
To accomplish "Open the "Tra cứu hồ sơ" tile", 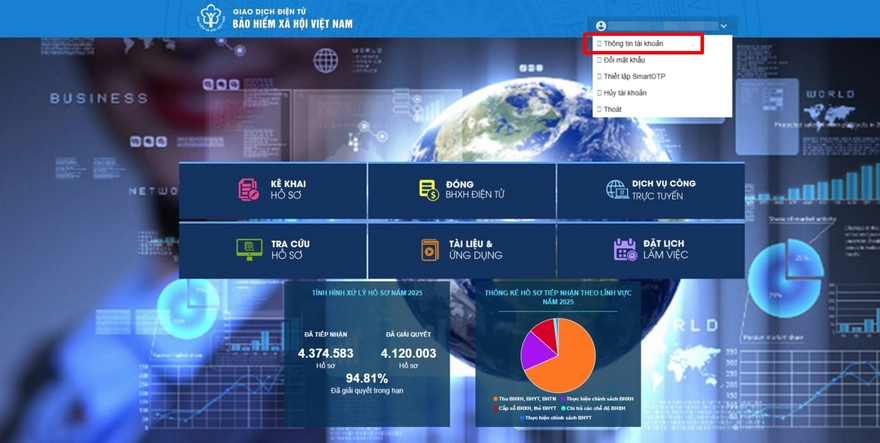I will pos(273,249).
